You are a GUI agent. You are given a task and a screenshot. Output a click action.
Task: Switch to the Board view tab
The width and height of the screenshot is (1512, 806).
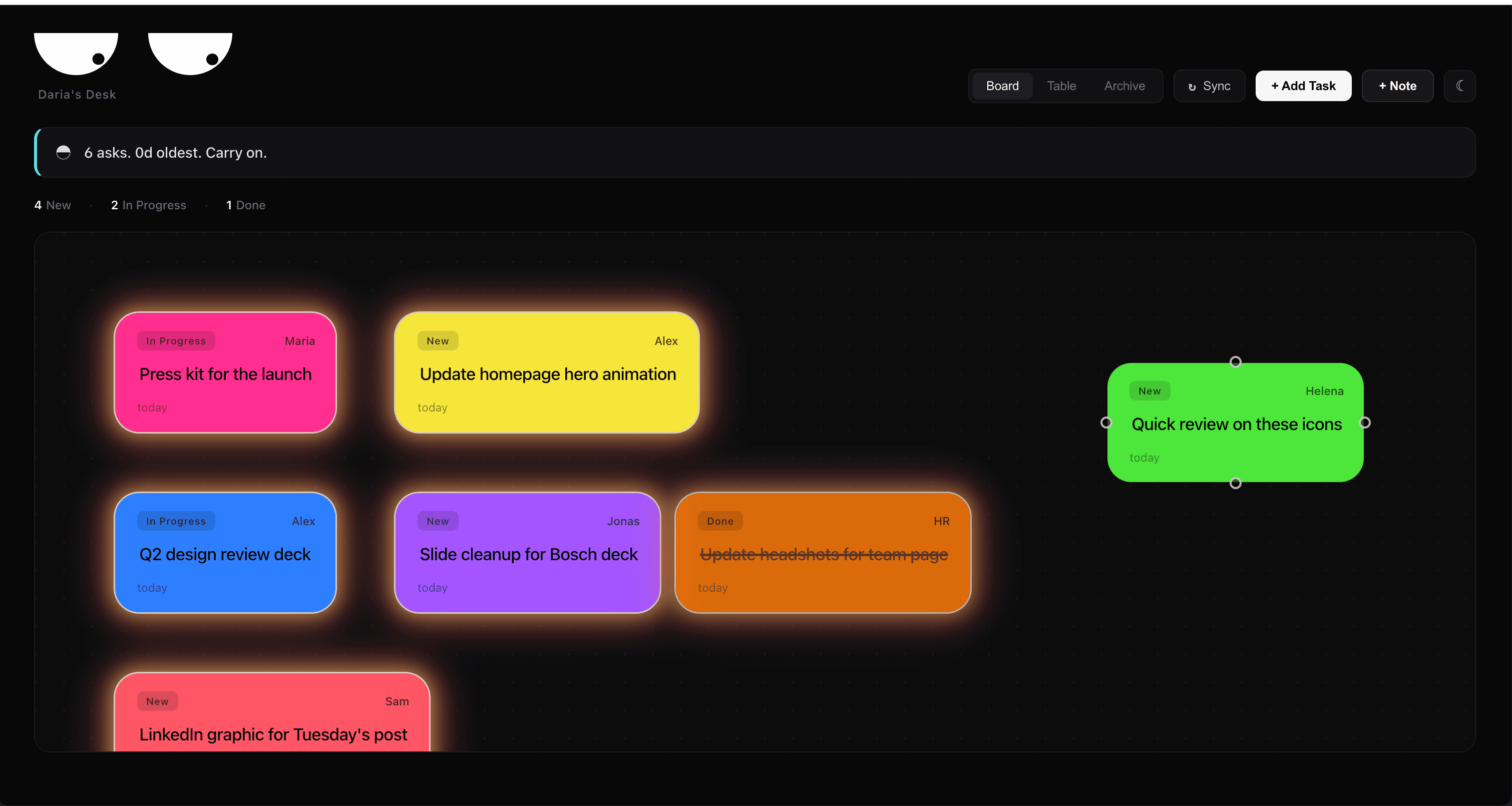pos(1002,86)
